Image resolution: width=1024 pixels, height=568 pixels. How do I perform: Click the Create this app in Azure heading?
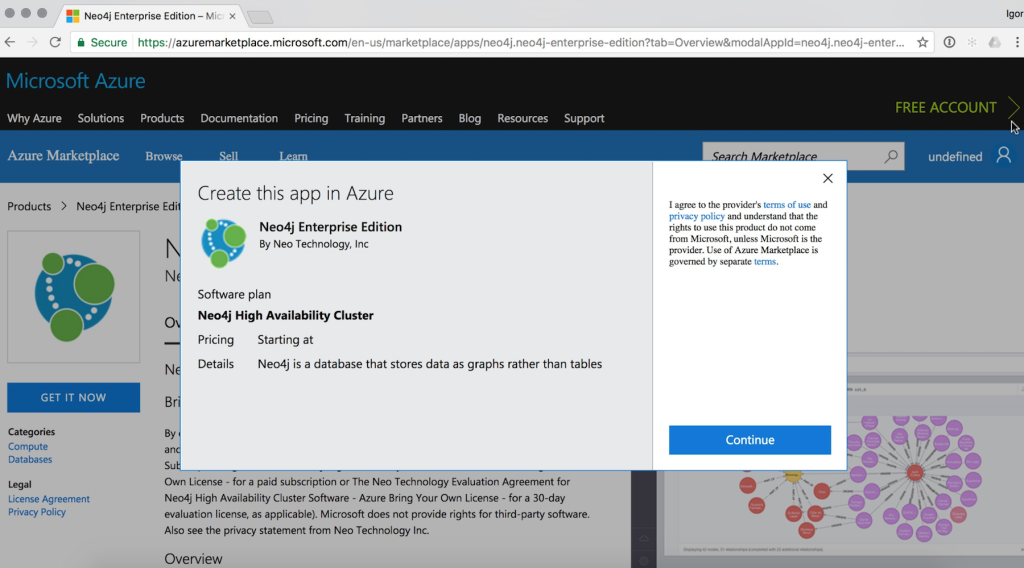pyautogui.click(x=295, y=193)
